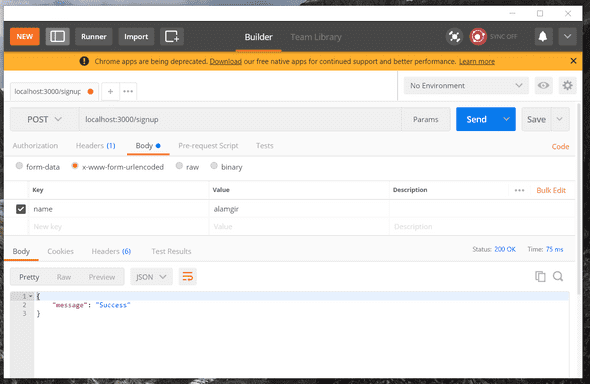
Task: Click the orange NEW button
Action: [x=24, y=36]
